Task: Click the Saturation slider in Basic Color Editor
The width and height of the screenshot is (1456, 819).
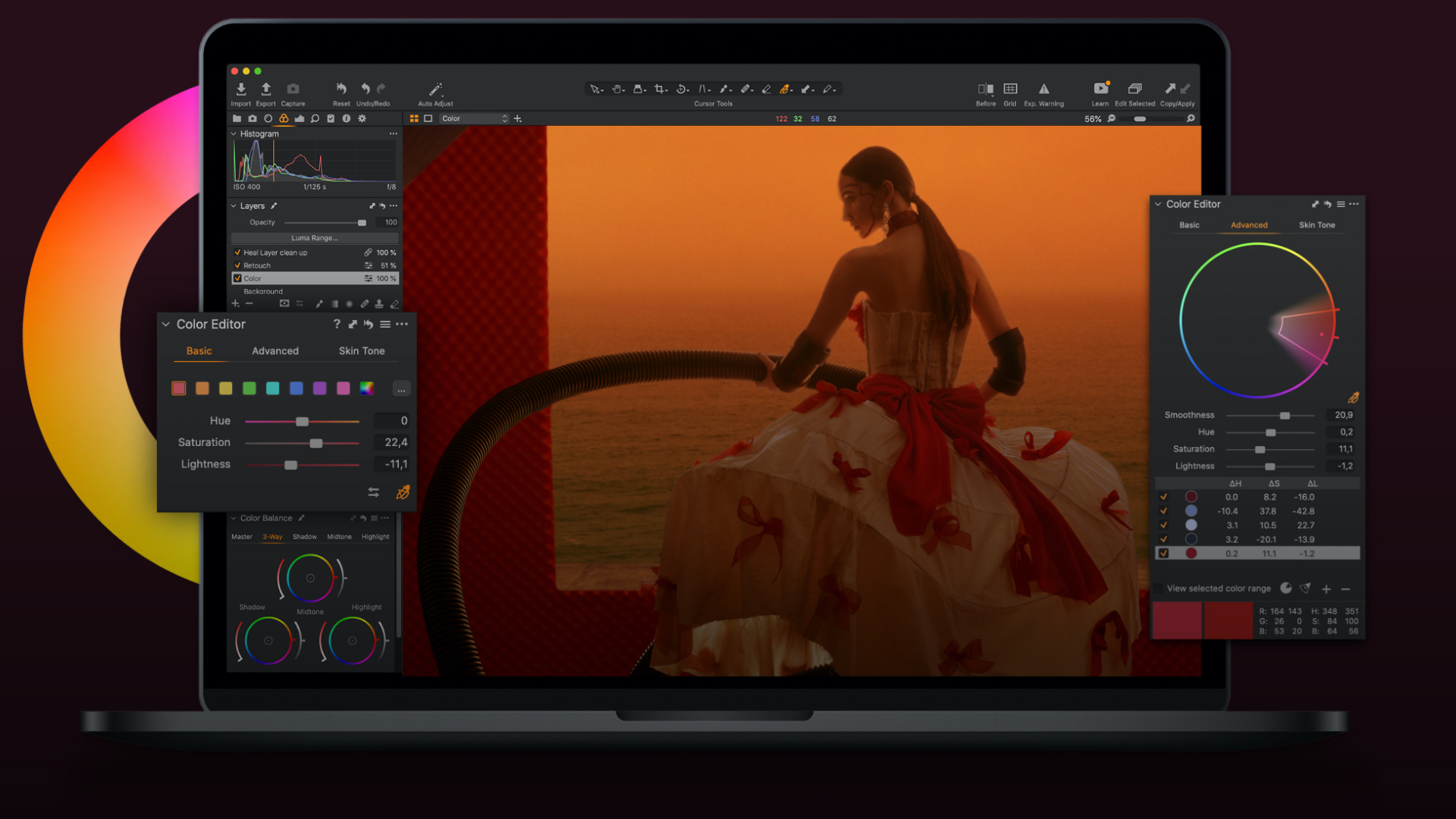Action: (303, 443)
